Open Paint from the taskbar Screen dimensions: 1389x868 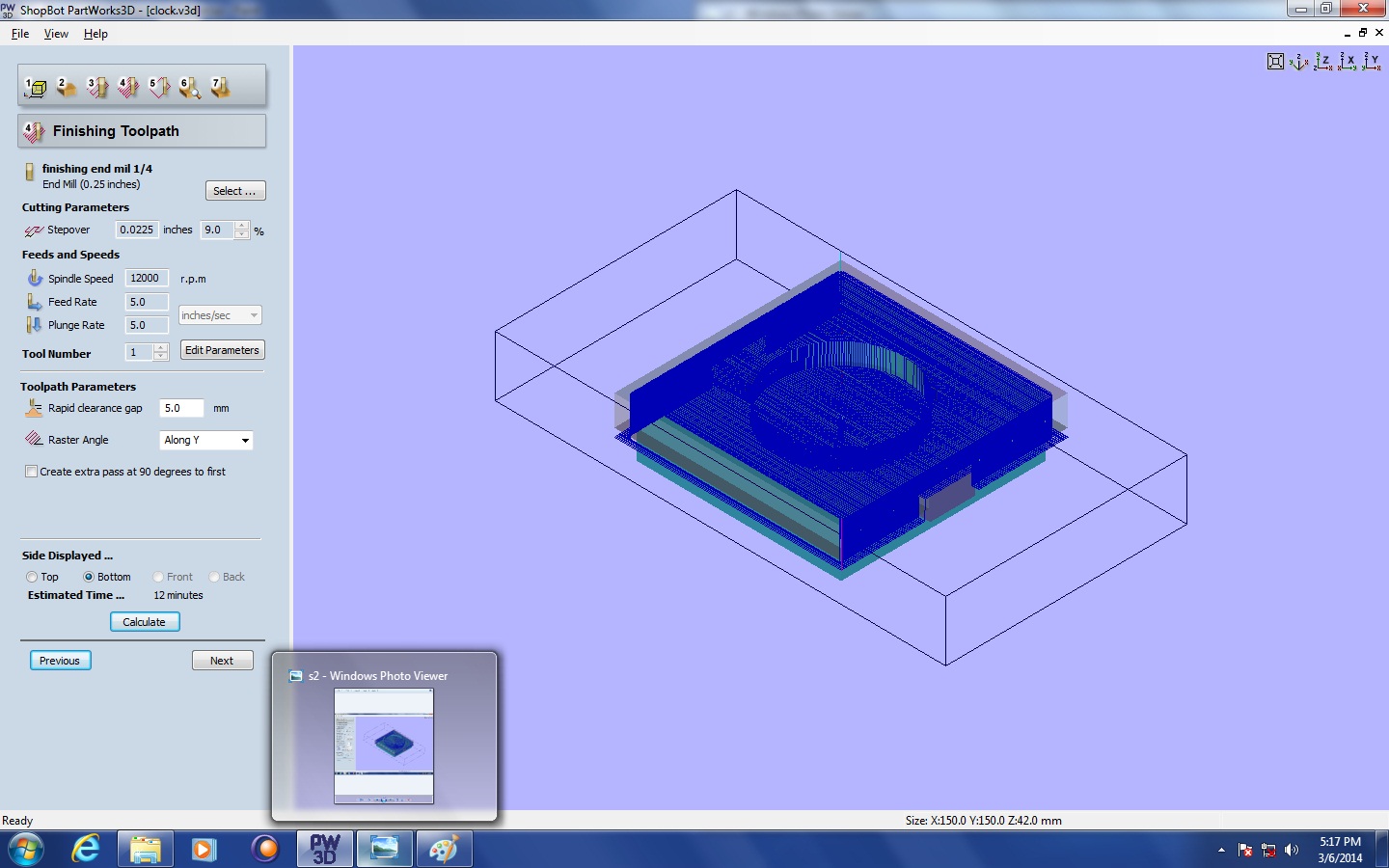coord(445,849)
